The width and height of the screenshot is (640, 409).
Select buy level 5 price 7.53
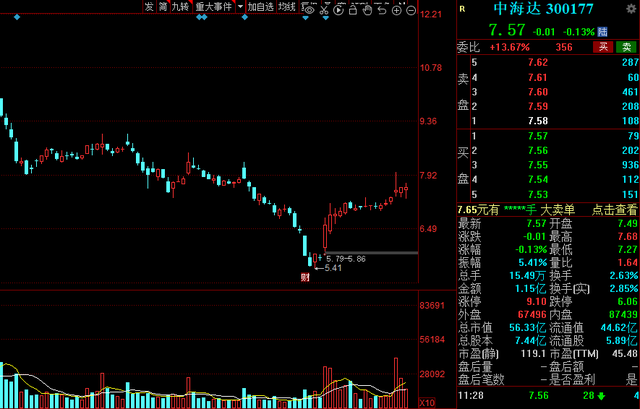click(x=538, y=194)
